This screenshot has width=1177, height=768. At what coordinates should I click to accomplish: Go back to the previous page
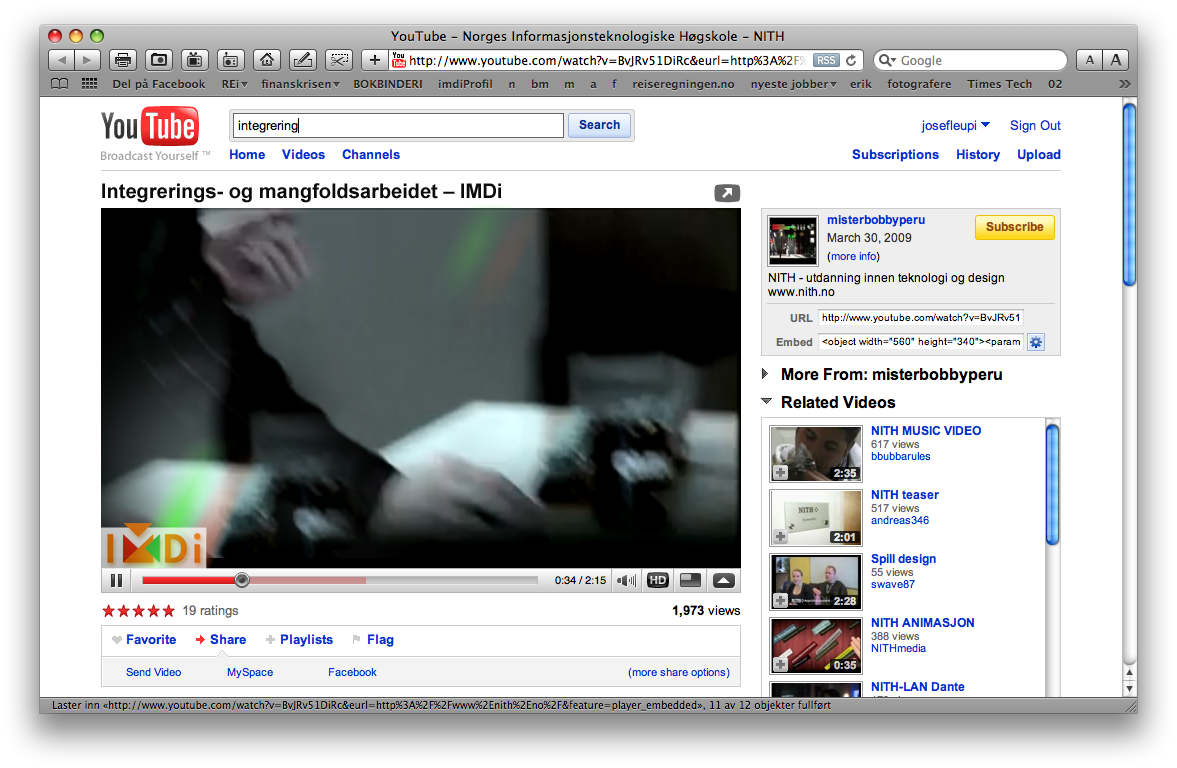tap(62, 60)
